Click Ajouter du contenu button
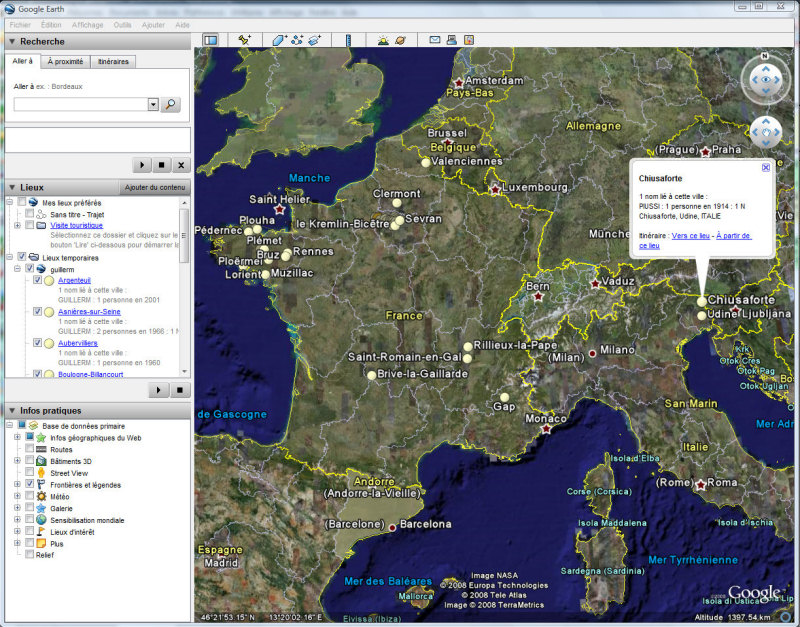800x627 pixels. pyautogui.click(x=155, y=187)
